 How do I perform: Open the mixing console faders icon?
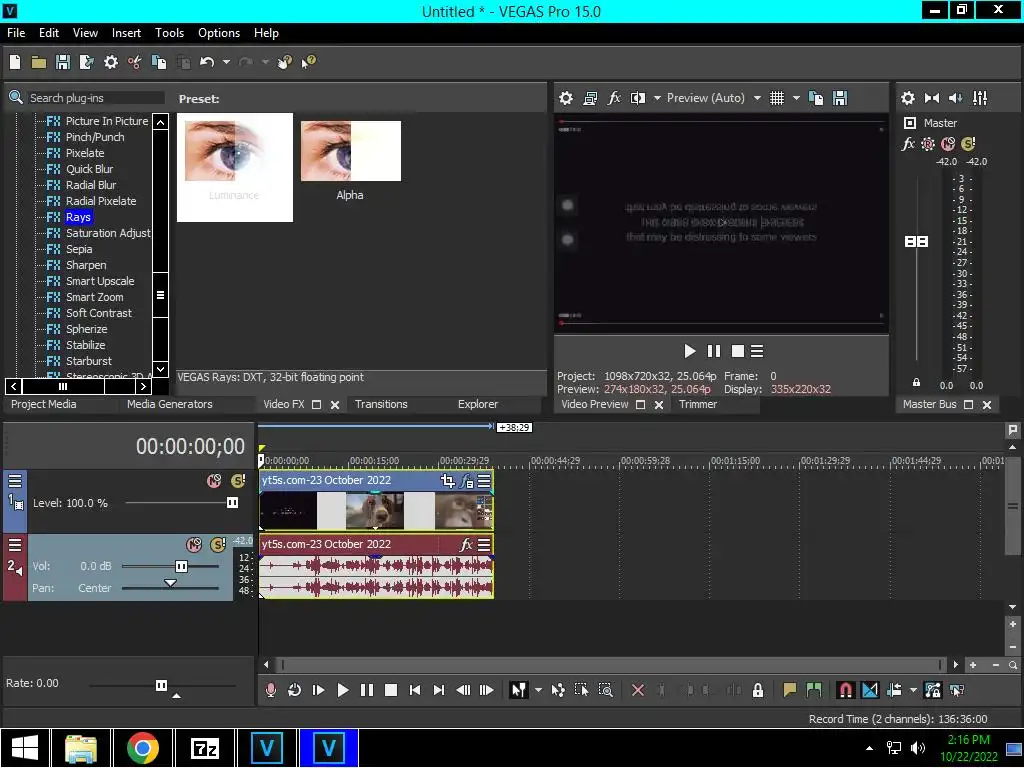point(980,98)
